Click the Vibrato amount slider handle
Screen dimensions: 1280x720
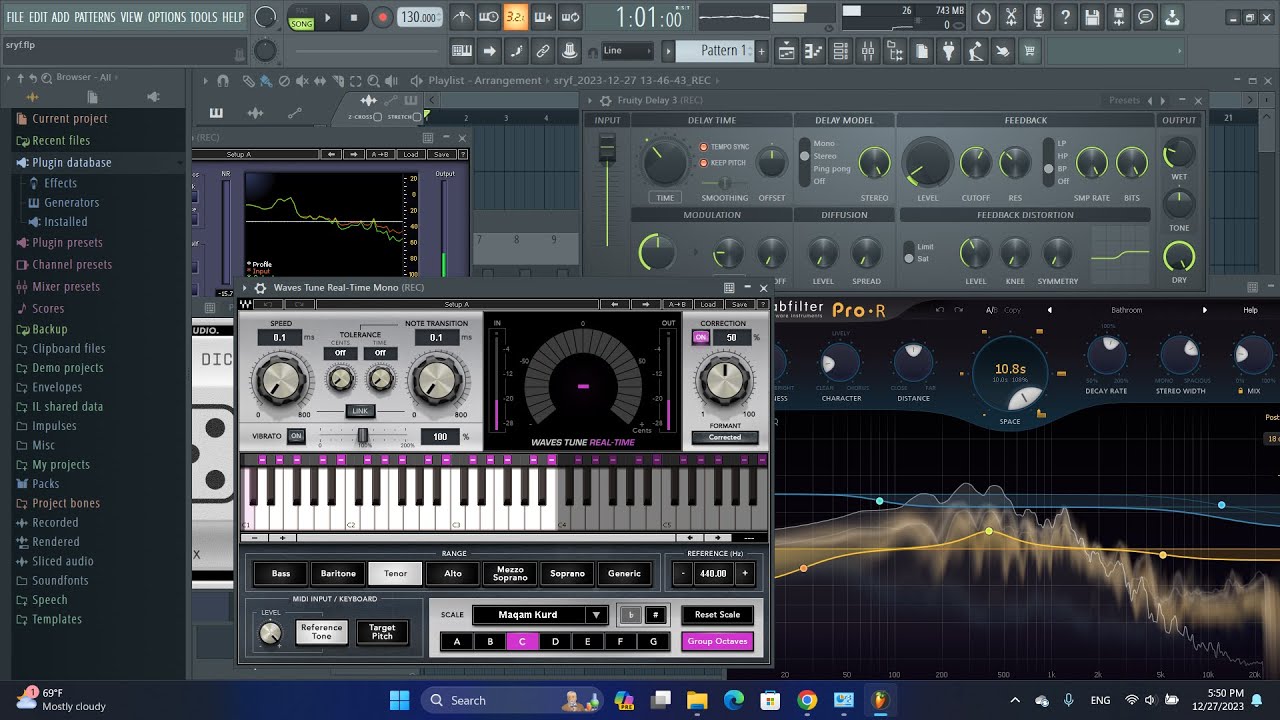pyautogui.click(x=363, y=436)
